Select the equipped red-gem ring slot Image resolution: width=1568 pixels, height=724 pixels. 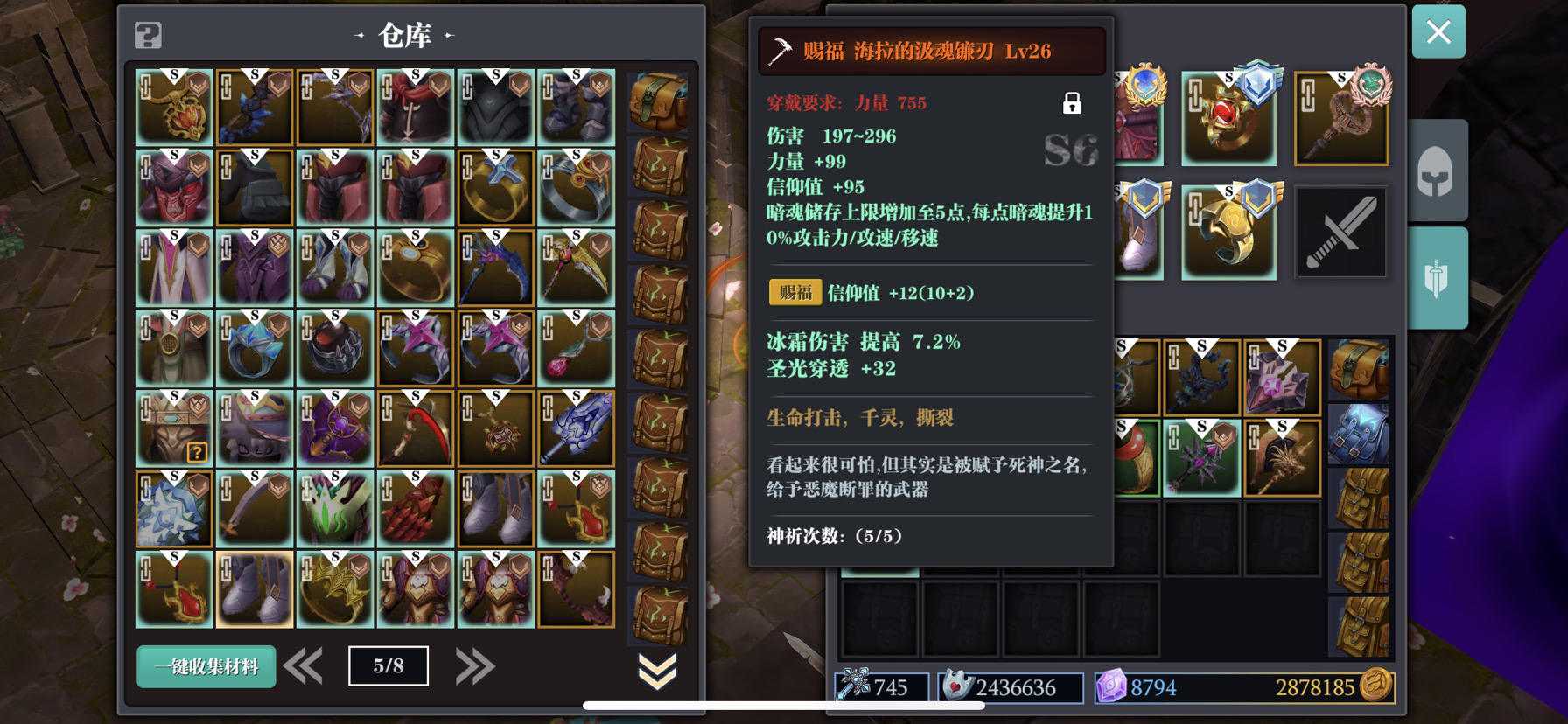coord(1228,120)
